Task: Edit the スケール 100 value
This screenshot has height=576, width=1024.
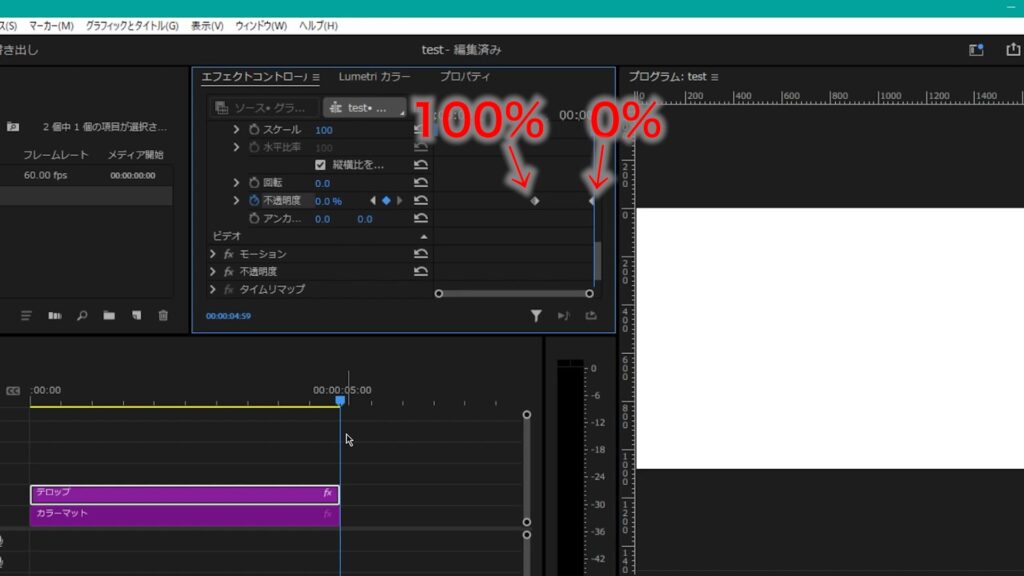Action: tap(324, 130)
